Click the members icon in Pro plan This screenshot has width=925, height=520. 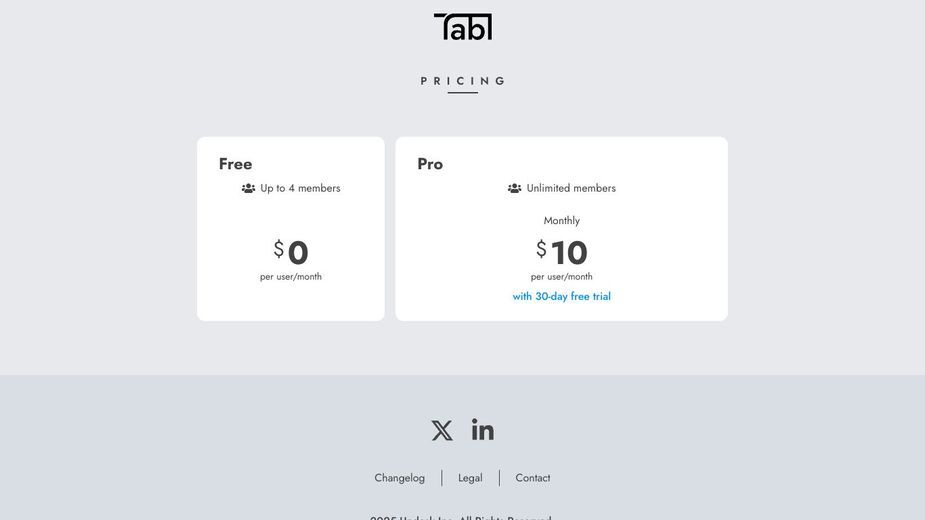tap(514, 188)
